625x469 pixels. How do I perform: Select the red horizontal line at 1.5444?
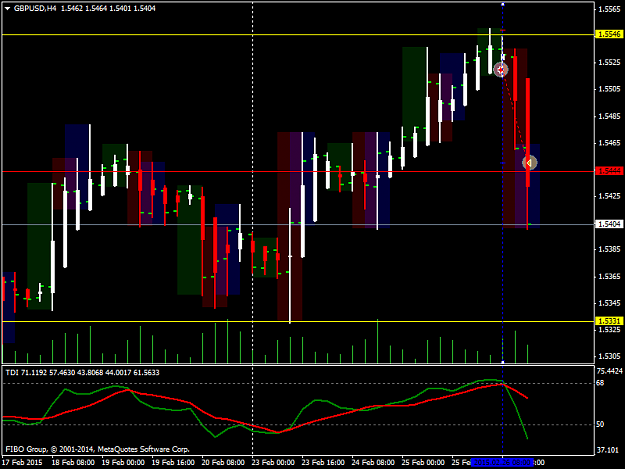pyautogui.click(x=298, y=172)
